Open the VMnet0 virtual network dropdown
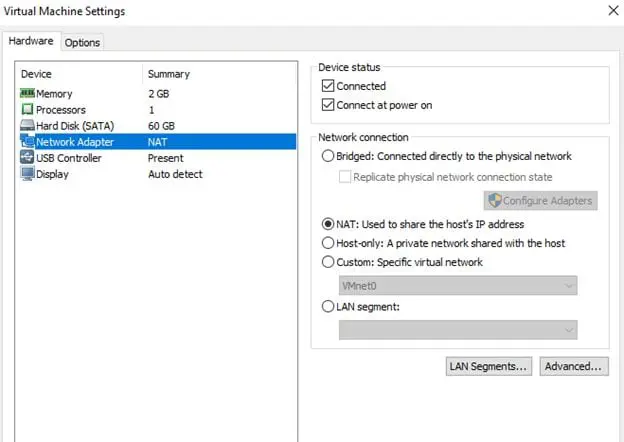 (458, 285)
